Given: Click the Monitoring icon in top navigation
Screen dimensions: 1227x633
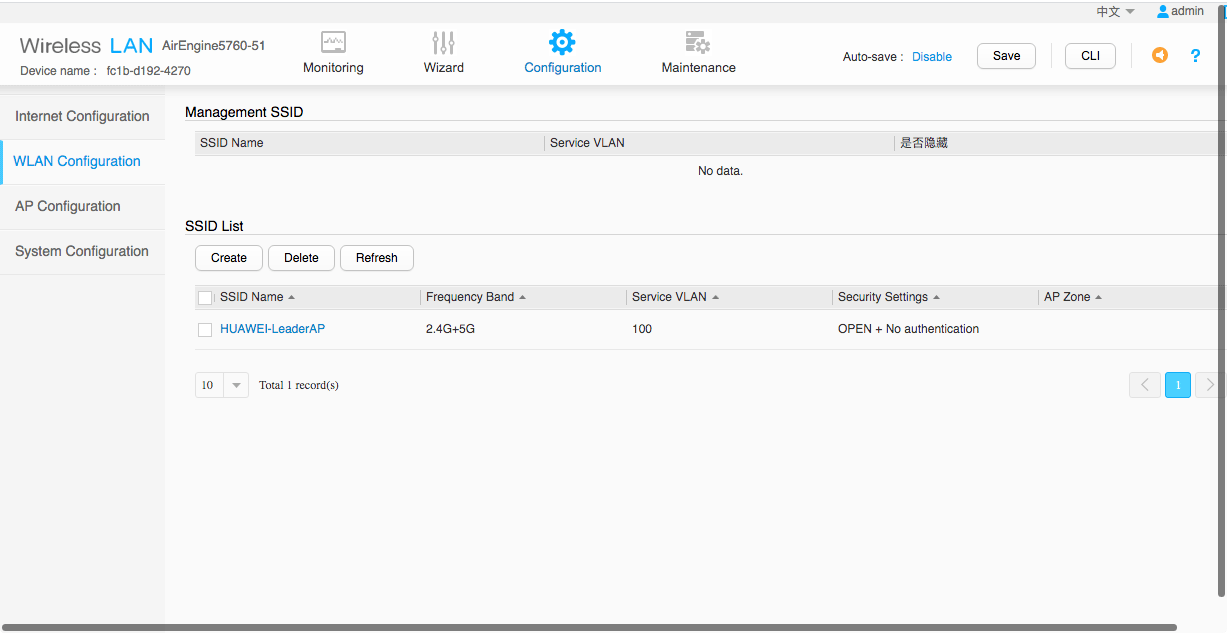Looking at the screenshot, I should 333,43.
